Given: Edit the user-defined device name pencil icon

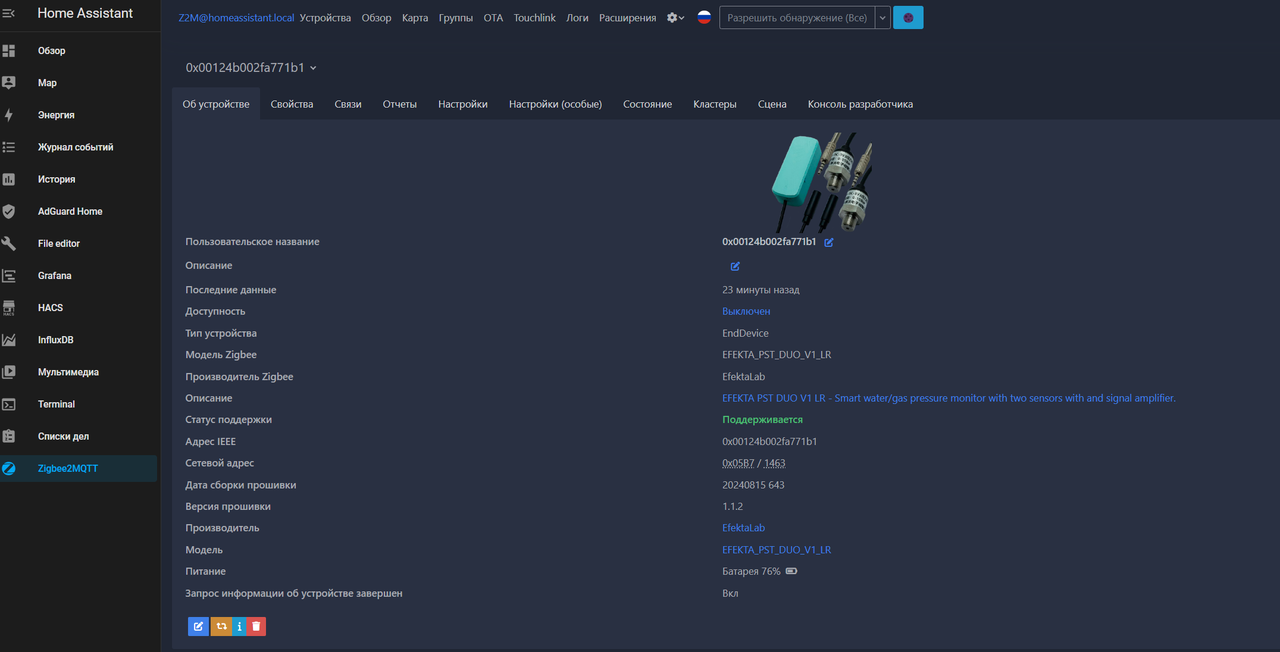Looking at the screenshot, I should (829, 242).
